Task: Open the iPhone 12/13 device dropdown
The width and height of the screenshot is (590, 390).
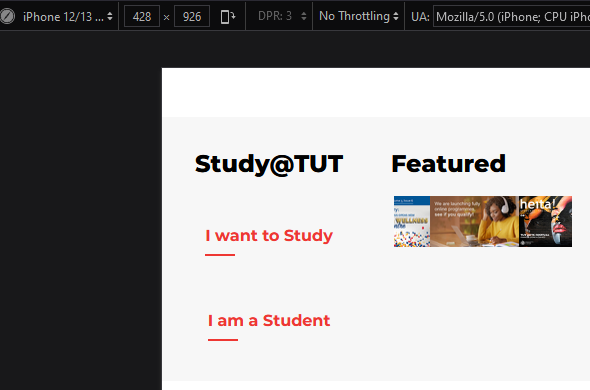Action: click(68, 17)
